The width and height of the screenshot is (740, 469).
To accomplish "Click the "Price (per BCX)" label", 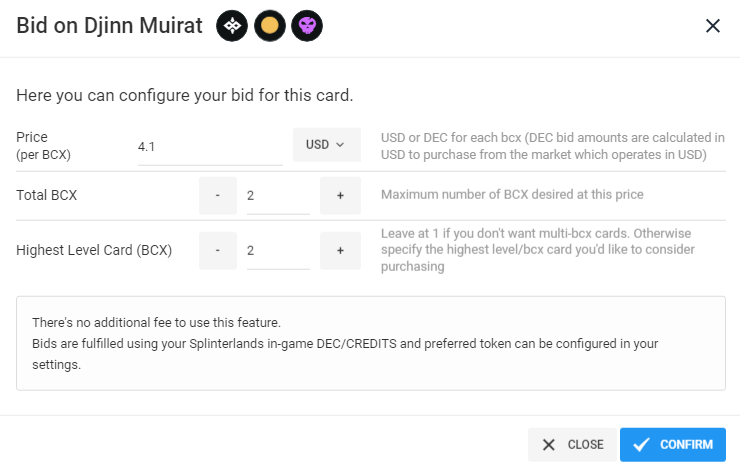I will [x=43, y=145].
